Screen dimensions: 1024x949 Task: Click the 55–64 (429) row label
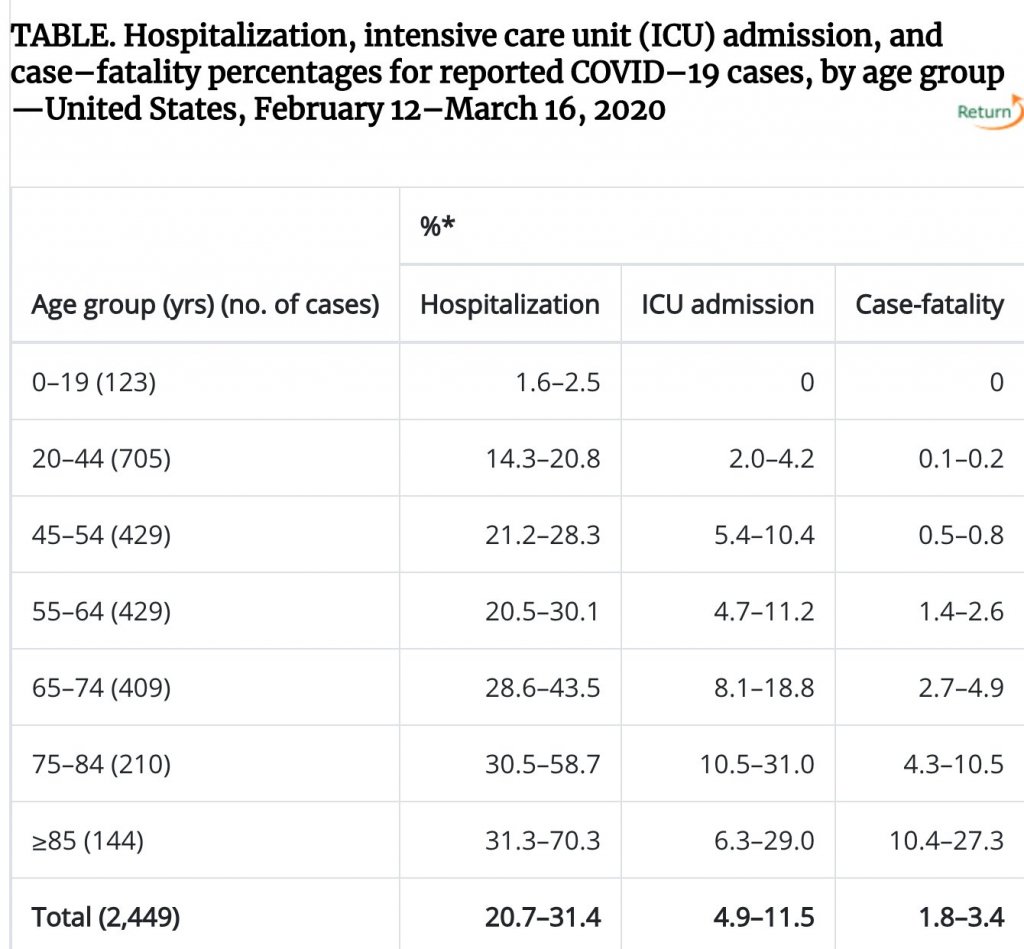pos(101,611)
